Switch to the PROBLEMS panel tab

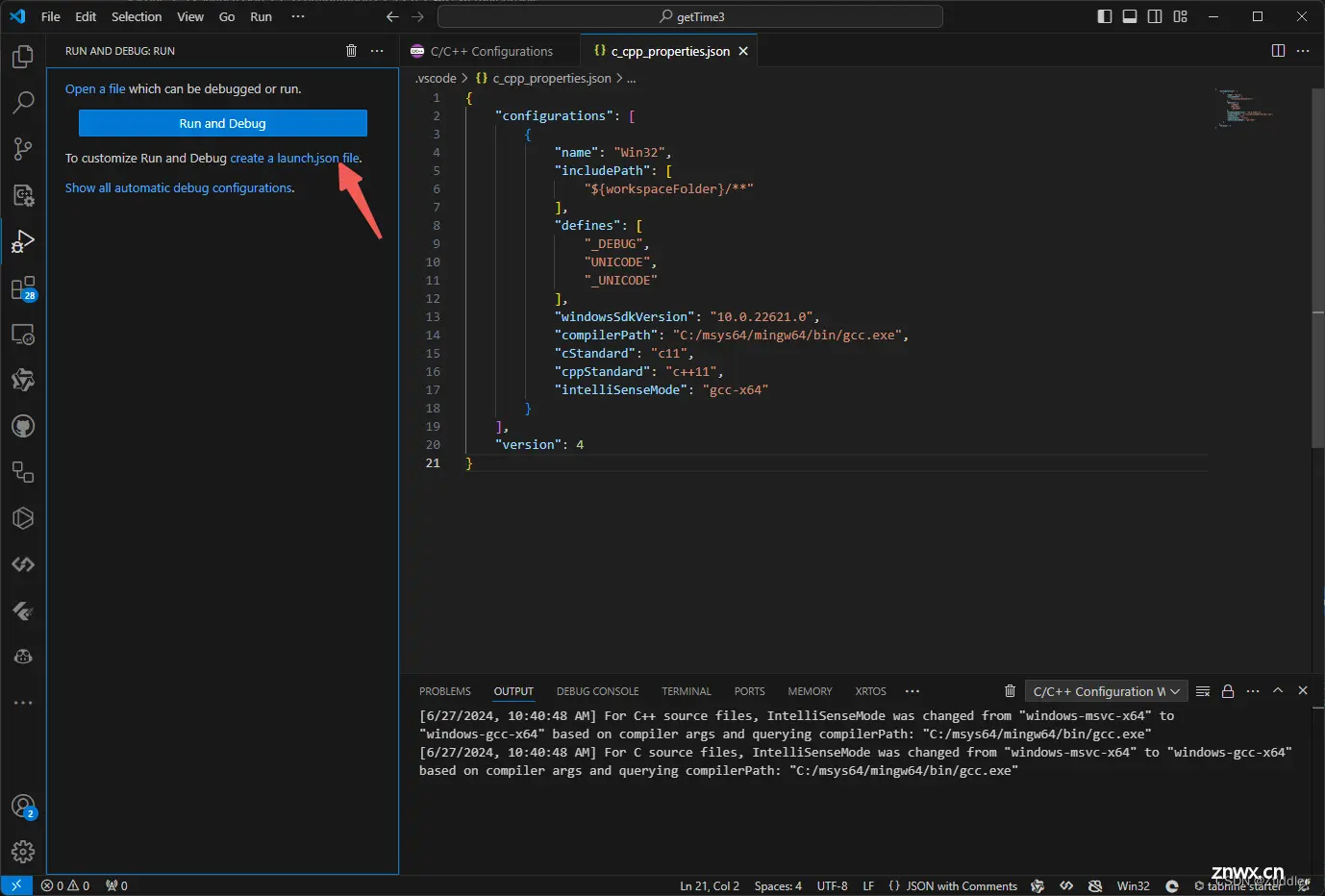pyautogui.click(x=445, y=691)
